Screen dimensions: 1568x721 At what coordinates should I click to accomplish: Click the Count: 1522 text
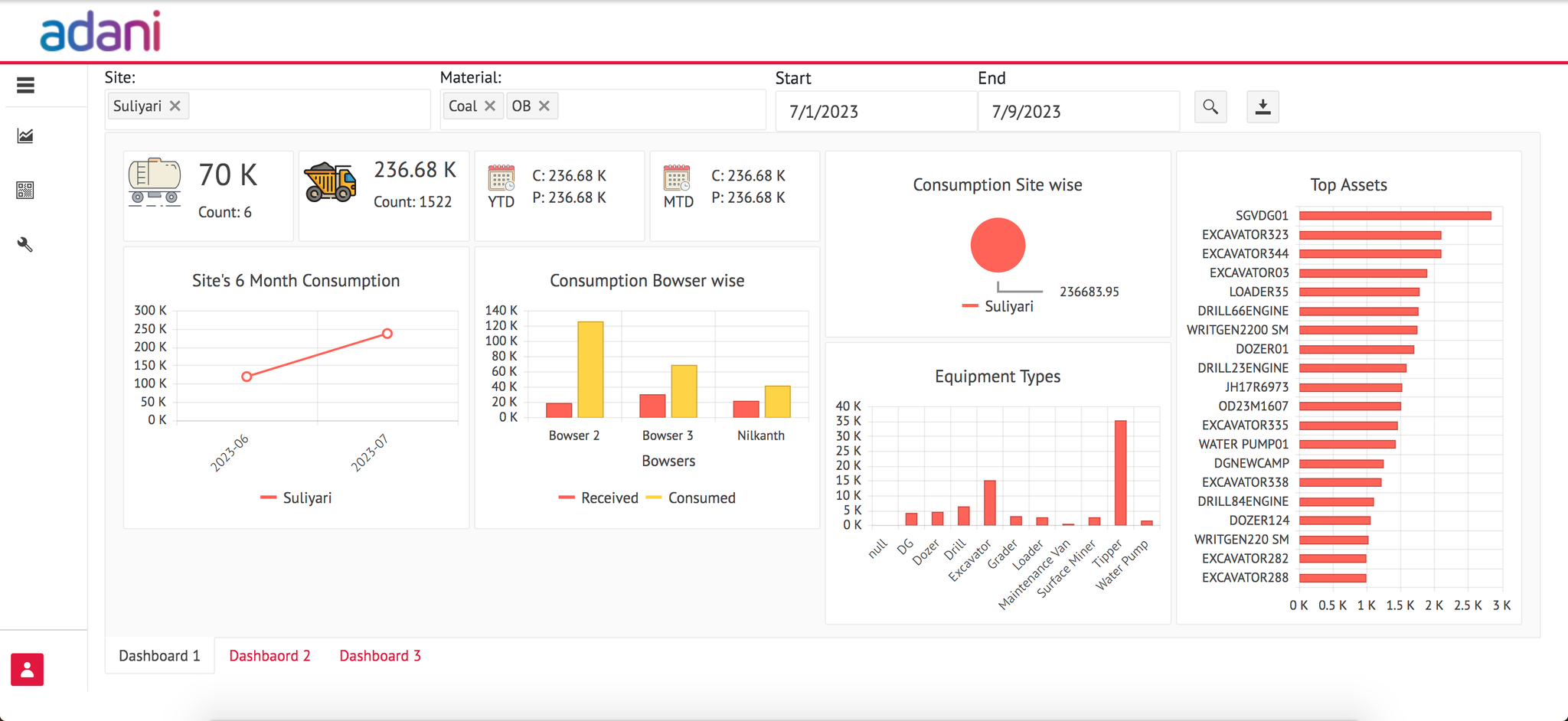pos(413,202)
